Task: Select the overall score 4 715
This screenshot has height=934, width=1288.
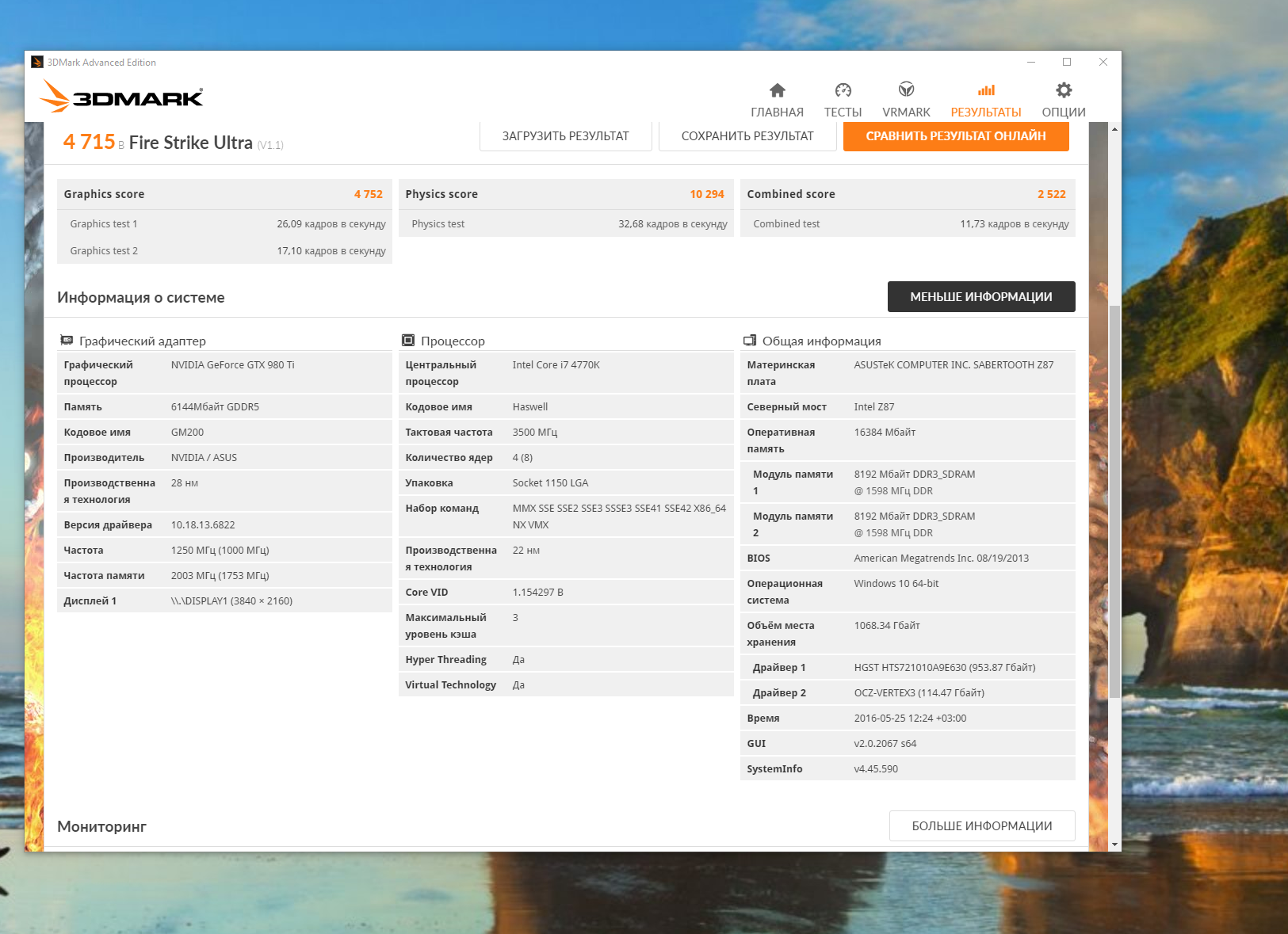Action: [x=90, y=142]
